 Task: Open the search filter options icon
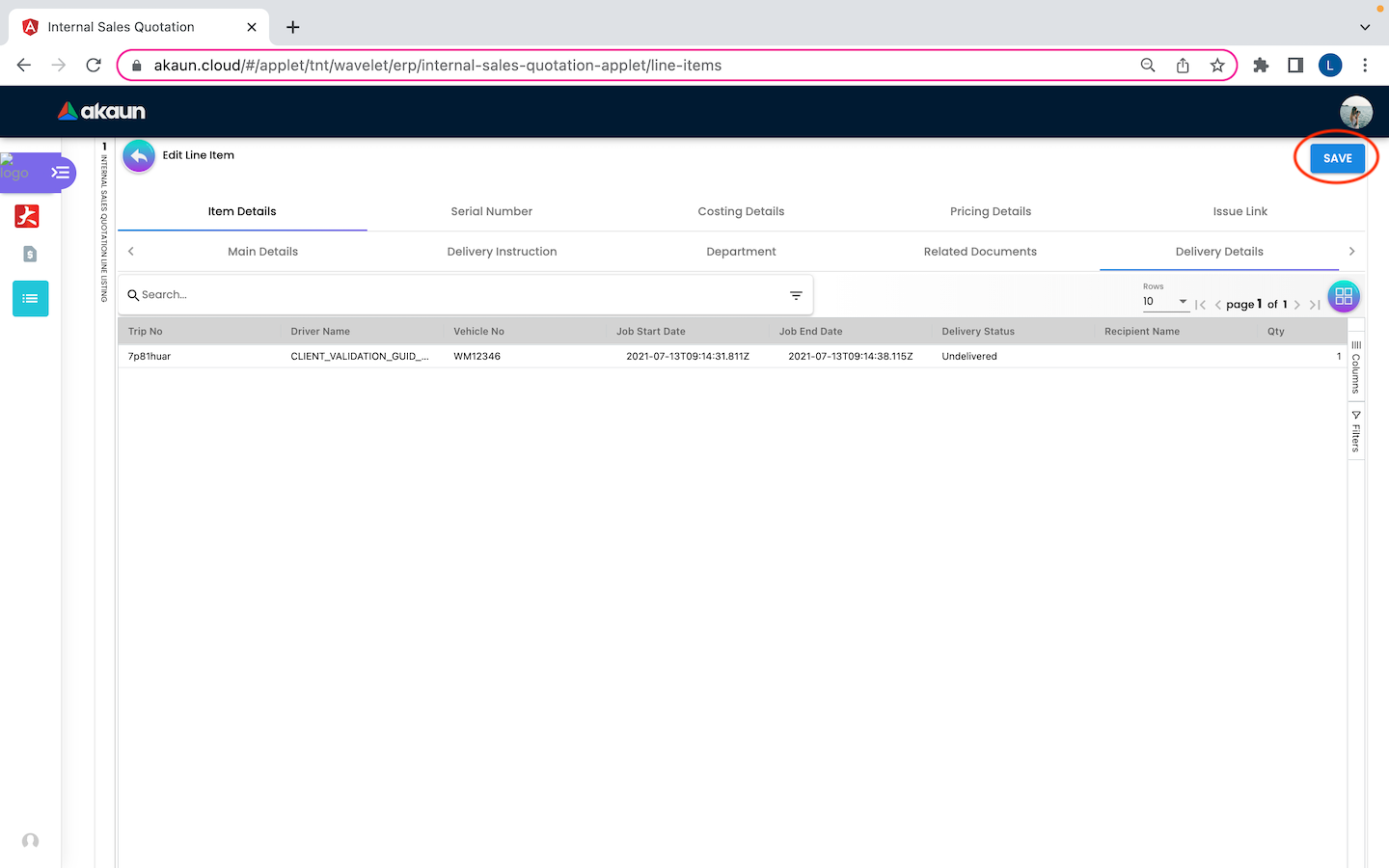[796, 295]
